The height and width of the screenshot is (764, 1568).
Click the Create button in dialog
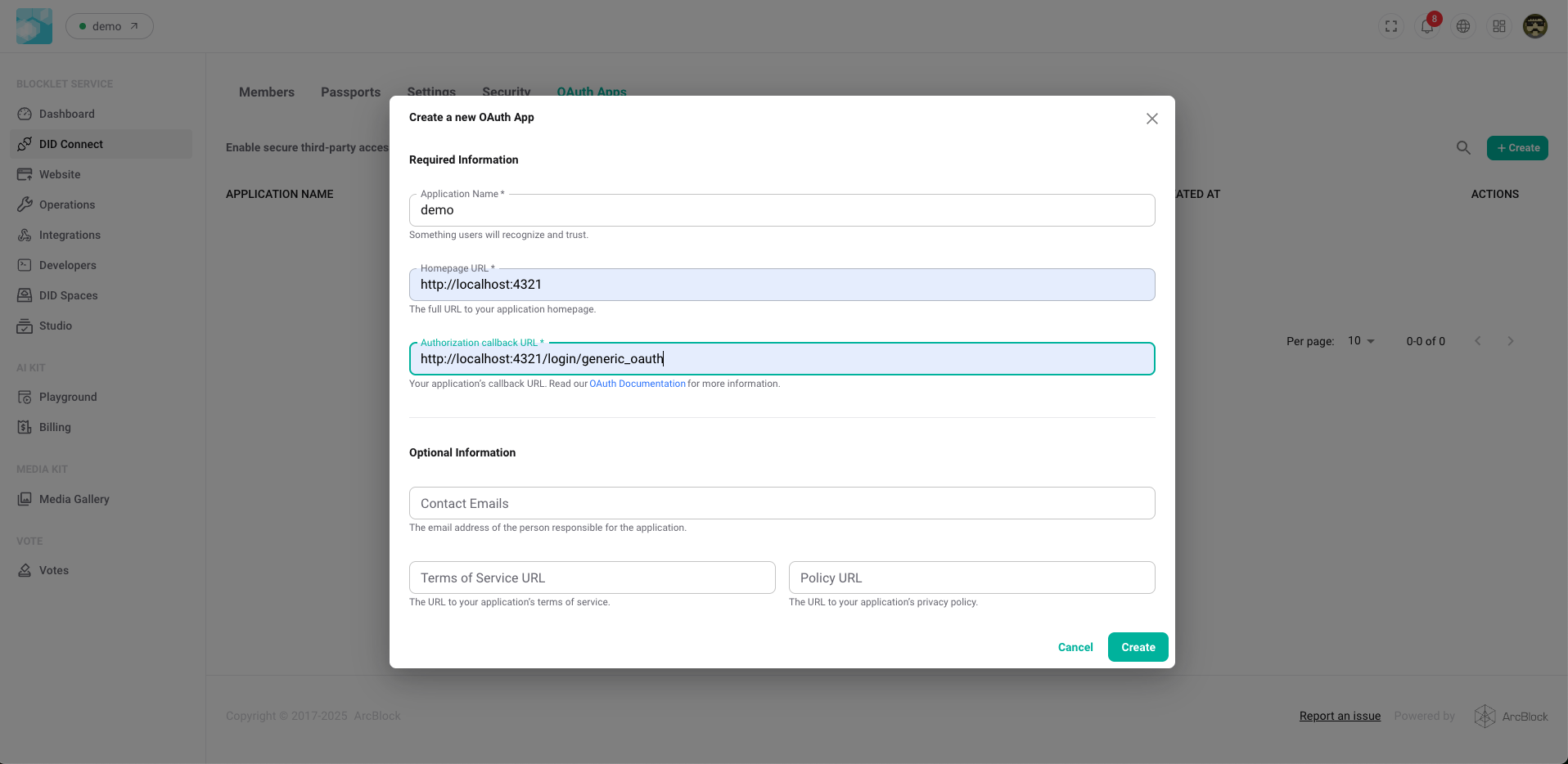(1138, 647)
